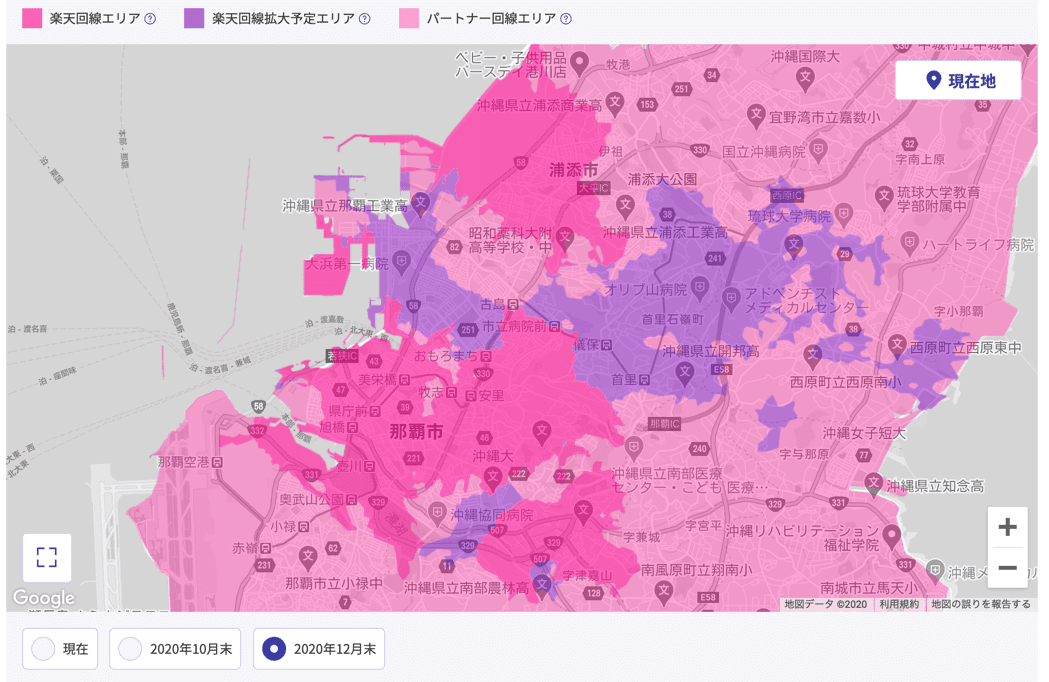Screen dimensions: 1049x682
Task: Click the 沖縄大 university marker
Action: [x=493, y=478]
